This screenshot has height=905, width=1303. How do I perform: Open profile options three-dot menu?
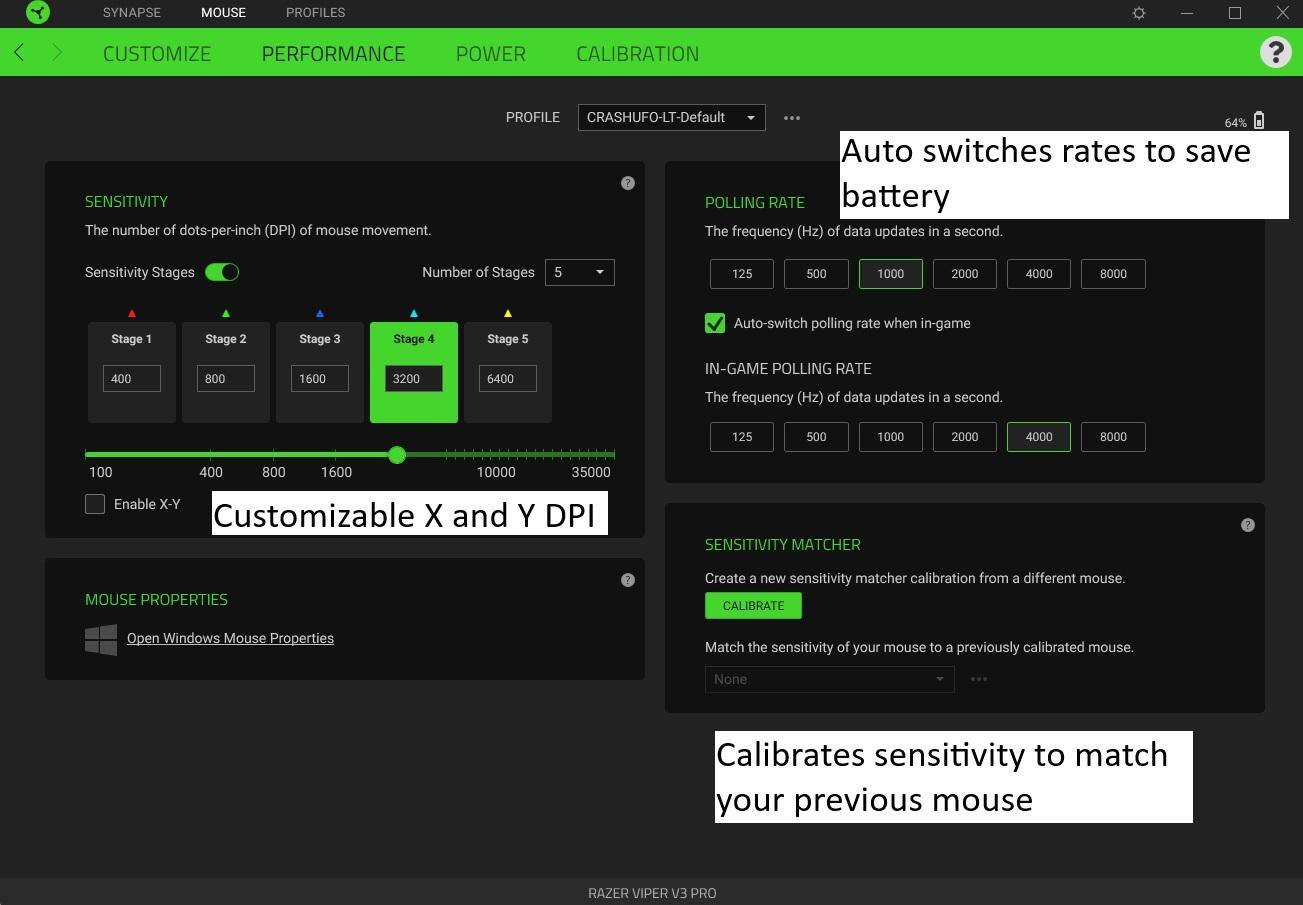coord(792,118)
